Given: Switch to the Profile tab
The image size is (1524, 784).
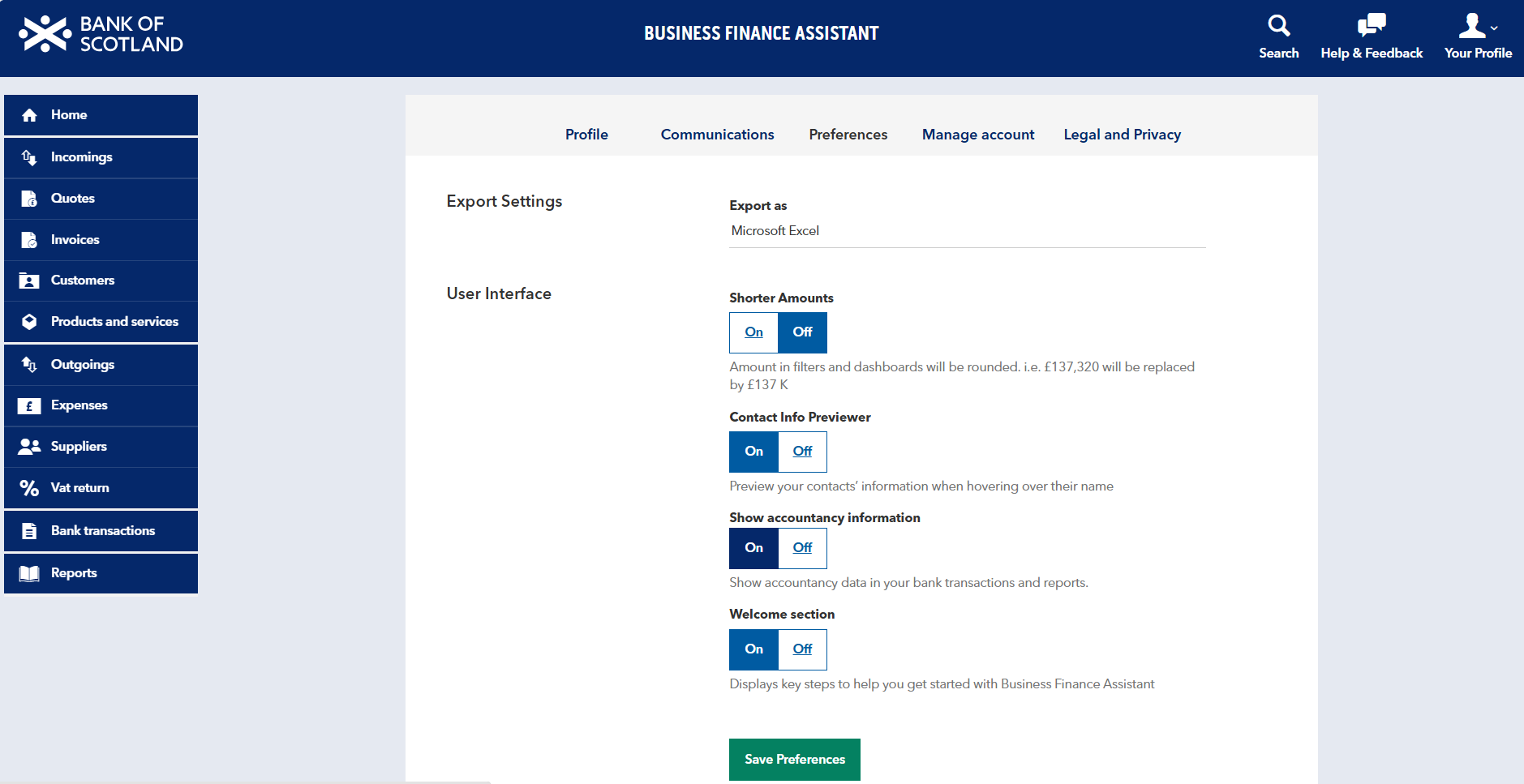Looking at the screenshot, I should (586, 135).
